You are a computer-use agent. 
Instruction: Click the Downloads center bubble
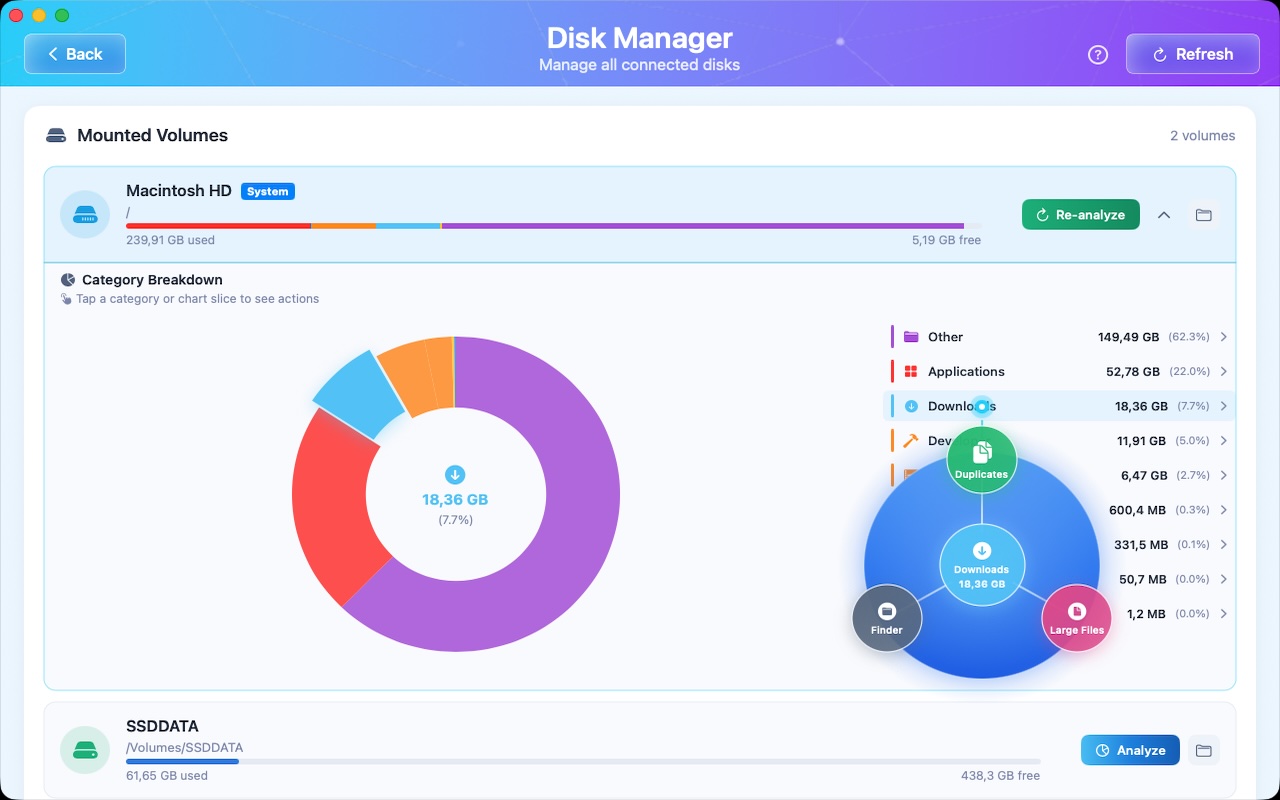(x=981, y=568)
